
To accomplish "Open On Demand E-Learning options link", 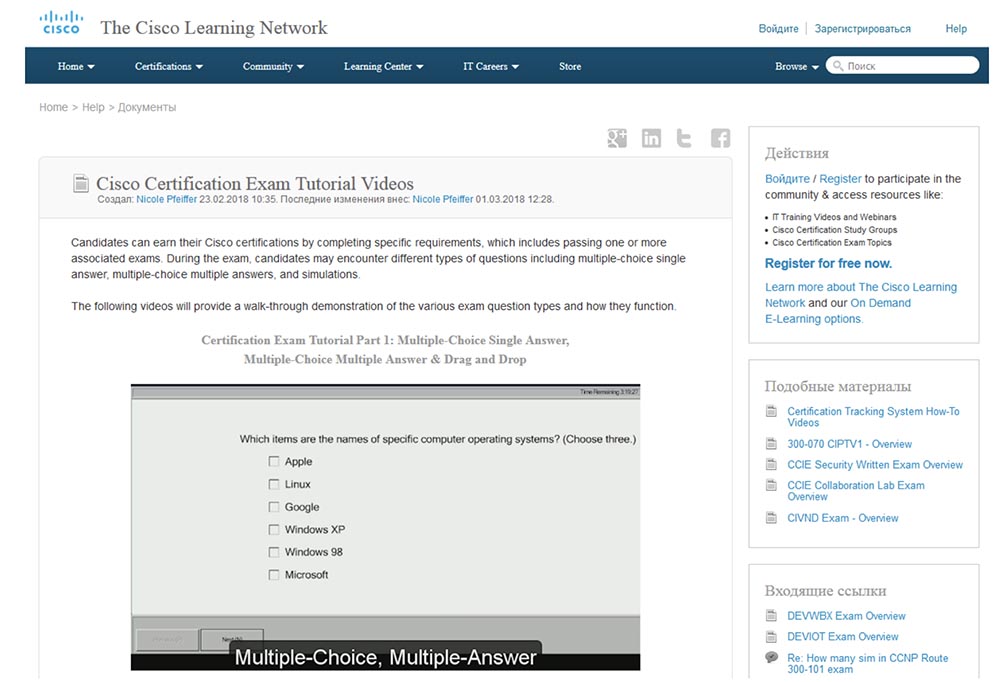I will [838, 311].
